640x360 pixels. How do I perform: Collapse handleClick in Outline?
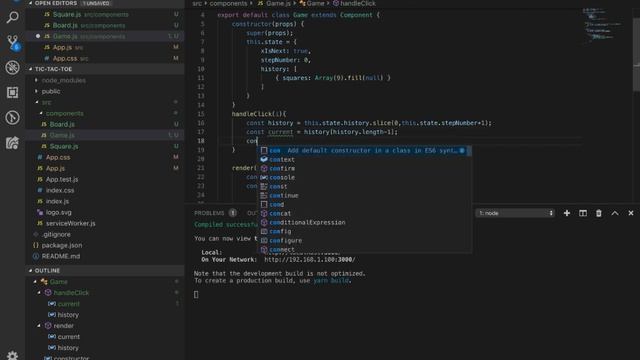[39, 293]
